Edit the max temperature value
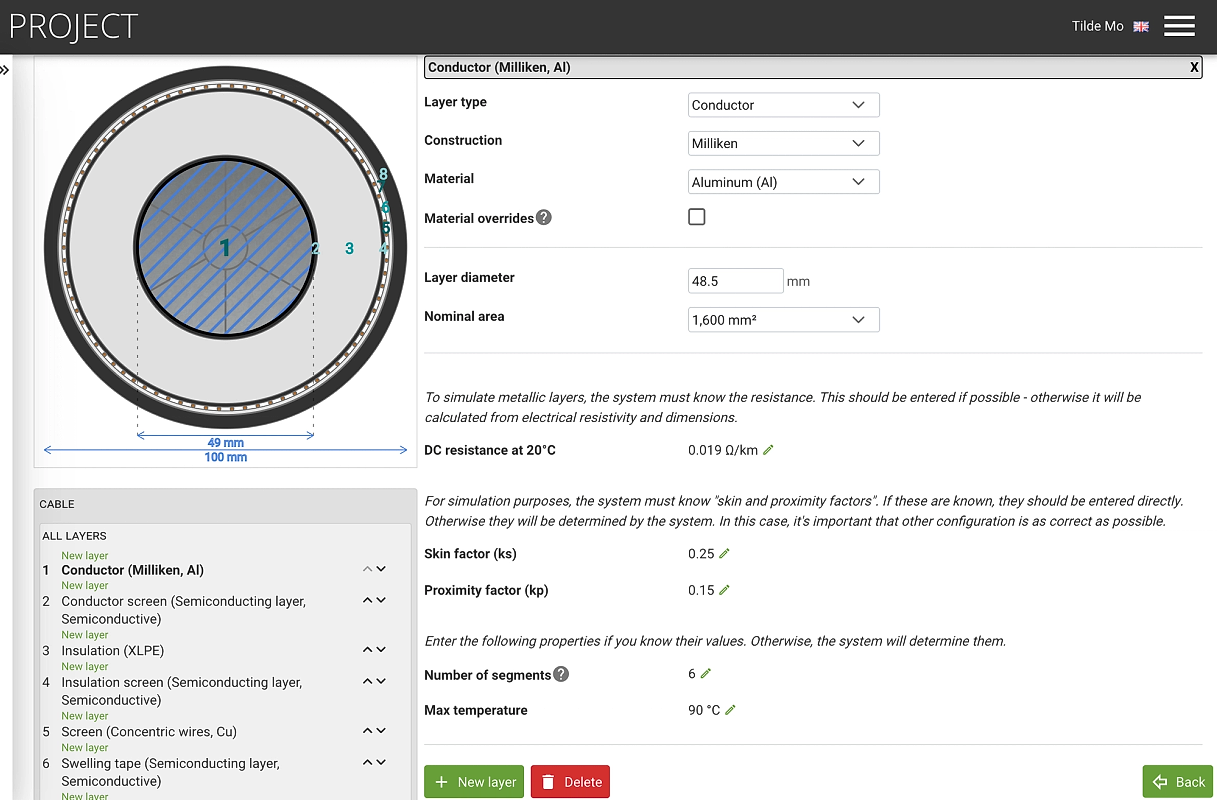Viewport: 1217px width, 800px height. pyautogui.click(x=730, y=710)
